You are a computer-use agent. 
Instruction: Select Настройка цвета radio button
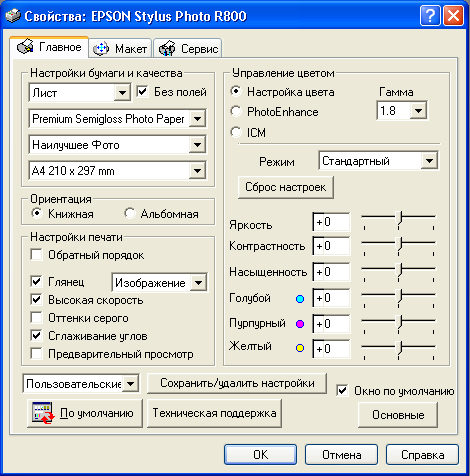click(236, 91)
